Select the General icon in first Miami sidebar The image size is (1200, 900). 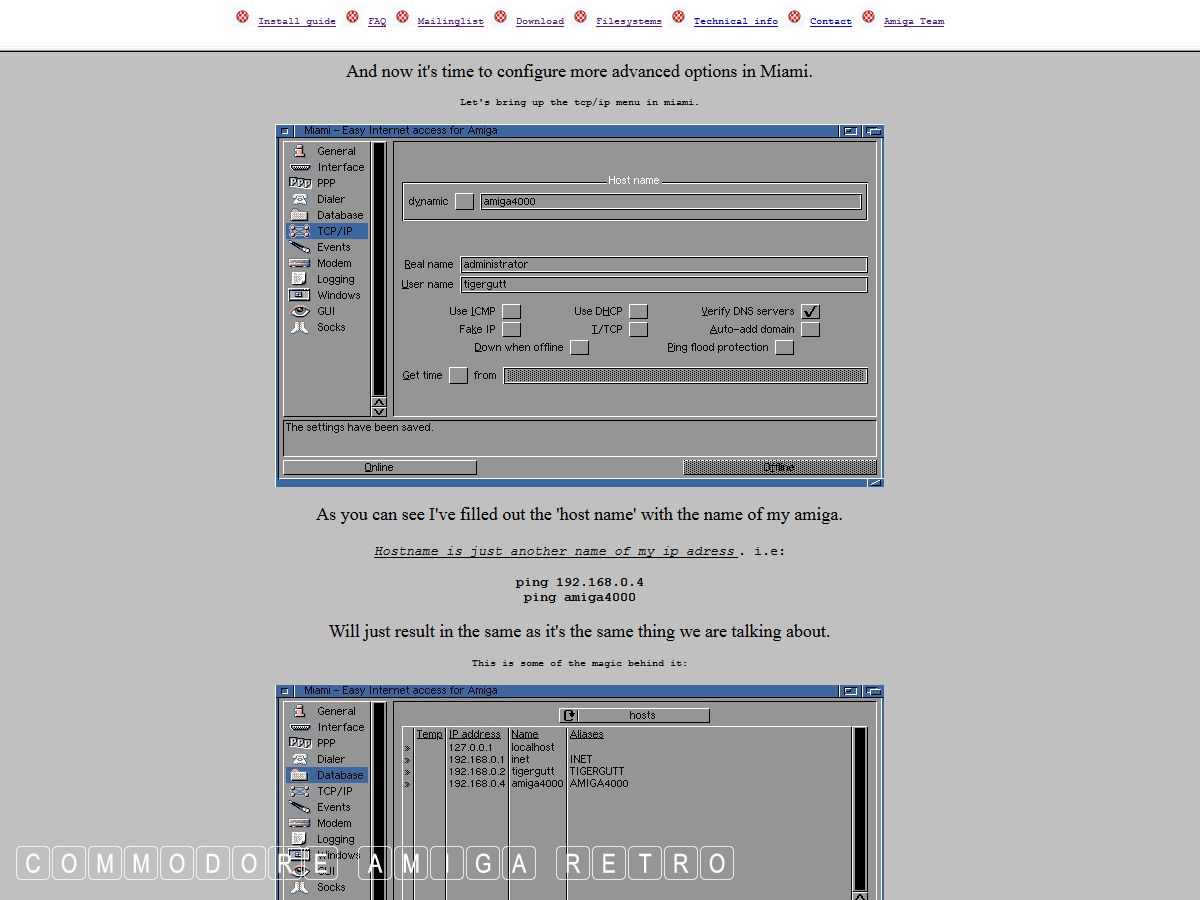(x=299, y=151)
